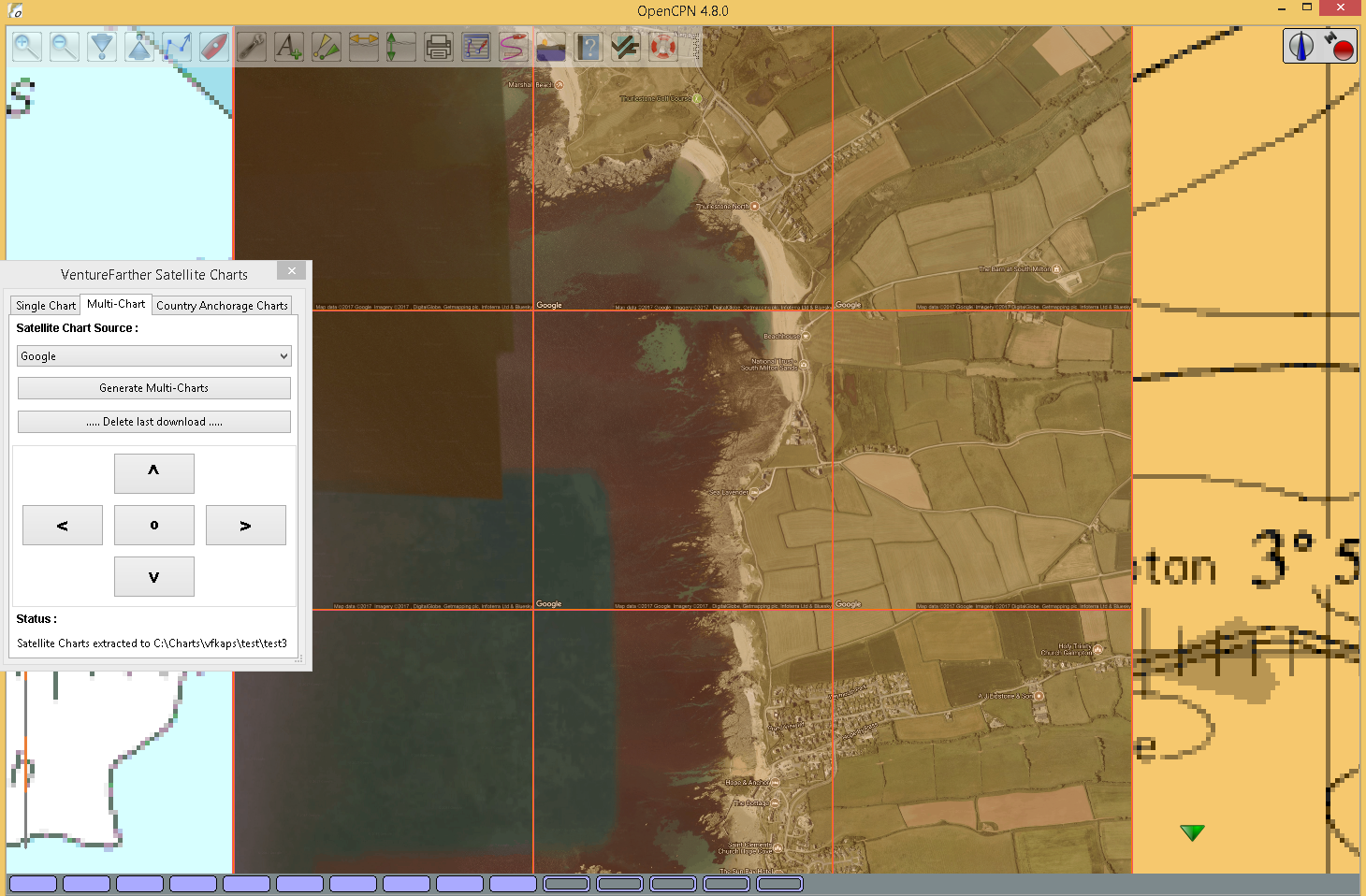
Task: Move chart selection left with < button
Action: (63, 526)
